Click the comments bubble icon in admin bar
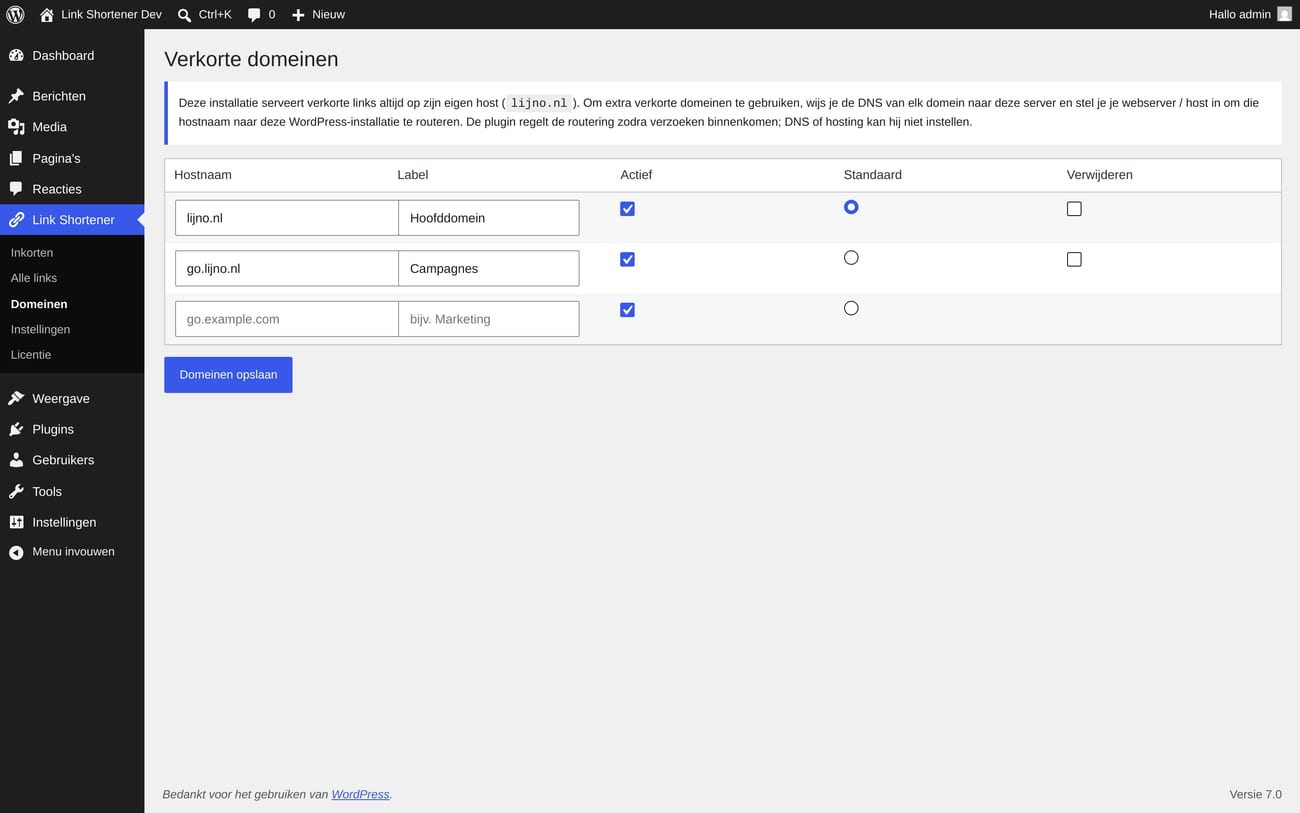1300x813 pixels. (x=254, y=15)
